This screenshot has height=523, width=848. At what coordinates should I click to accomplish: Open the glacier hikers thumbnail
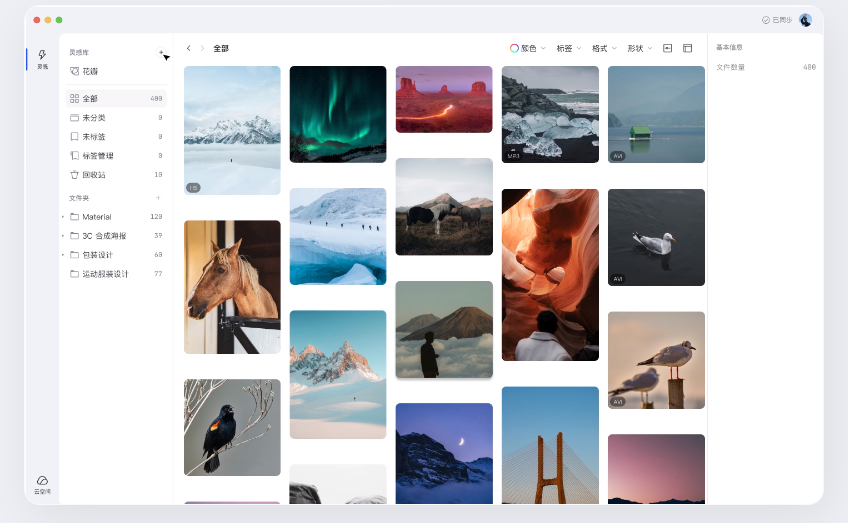pyautogui.click(x=338, y=236)
